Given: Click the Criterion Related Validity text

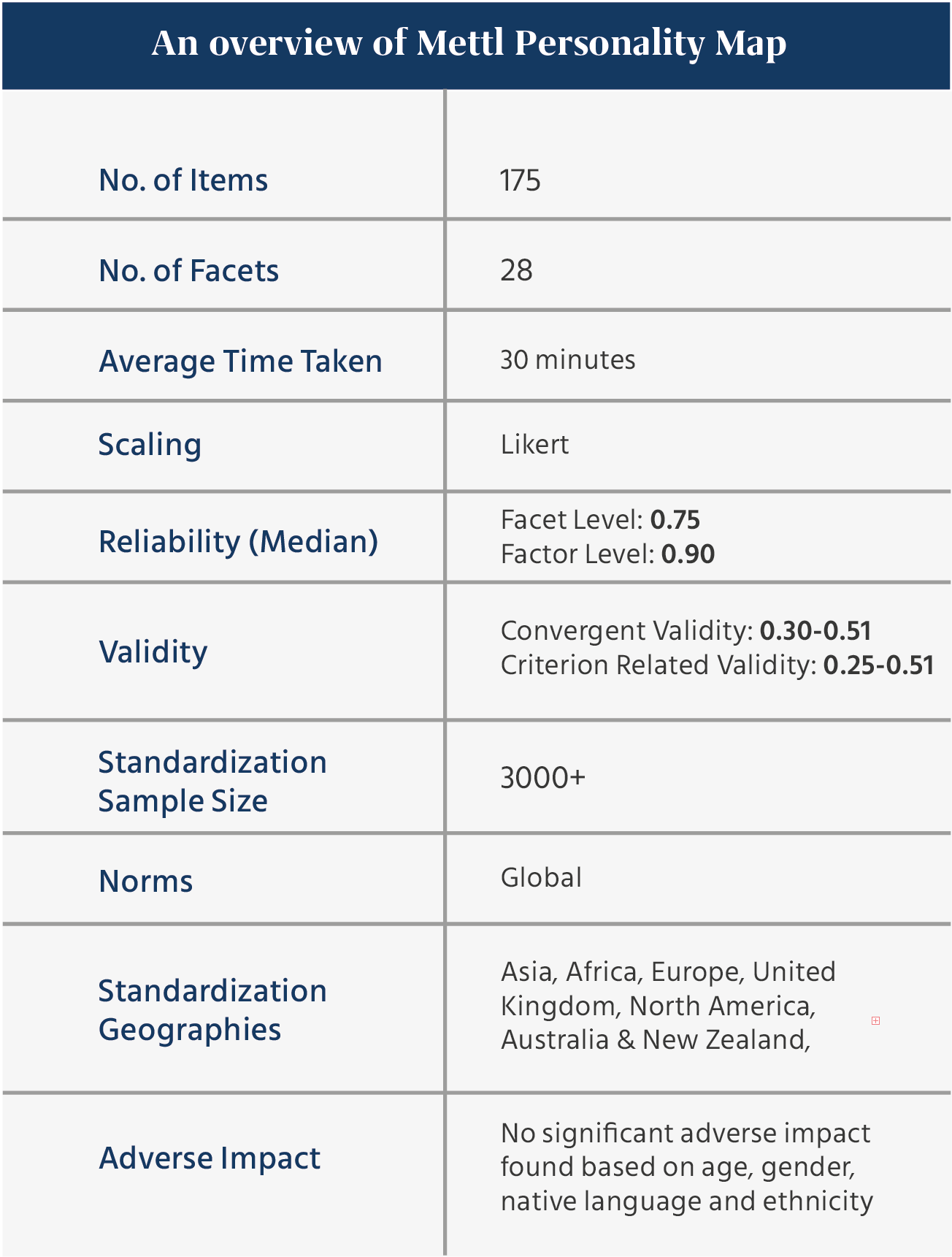Looking at the screenshot, I should (x=717, y=665).
